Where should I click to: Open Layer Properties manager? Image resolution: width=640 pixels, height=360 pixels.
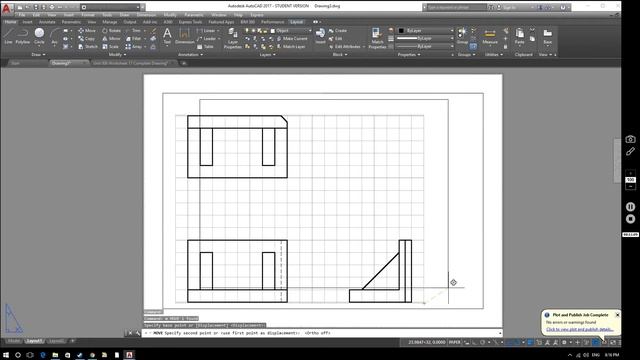point(233,38)
